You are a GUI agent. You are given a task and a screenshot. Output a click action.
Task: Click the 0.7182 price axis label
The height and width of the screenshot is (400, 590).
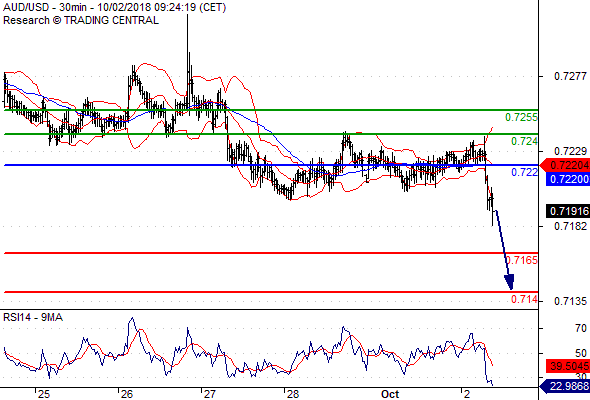pyautogui.click(x=570, y=226)
